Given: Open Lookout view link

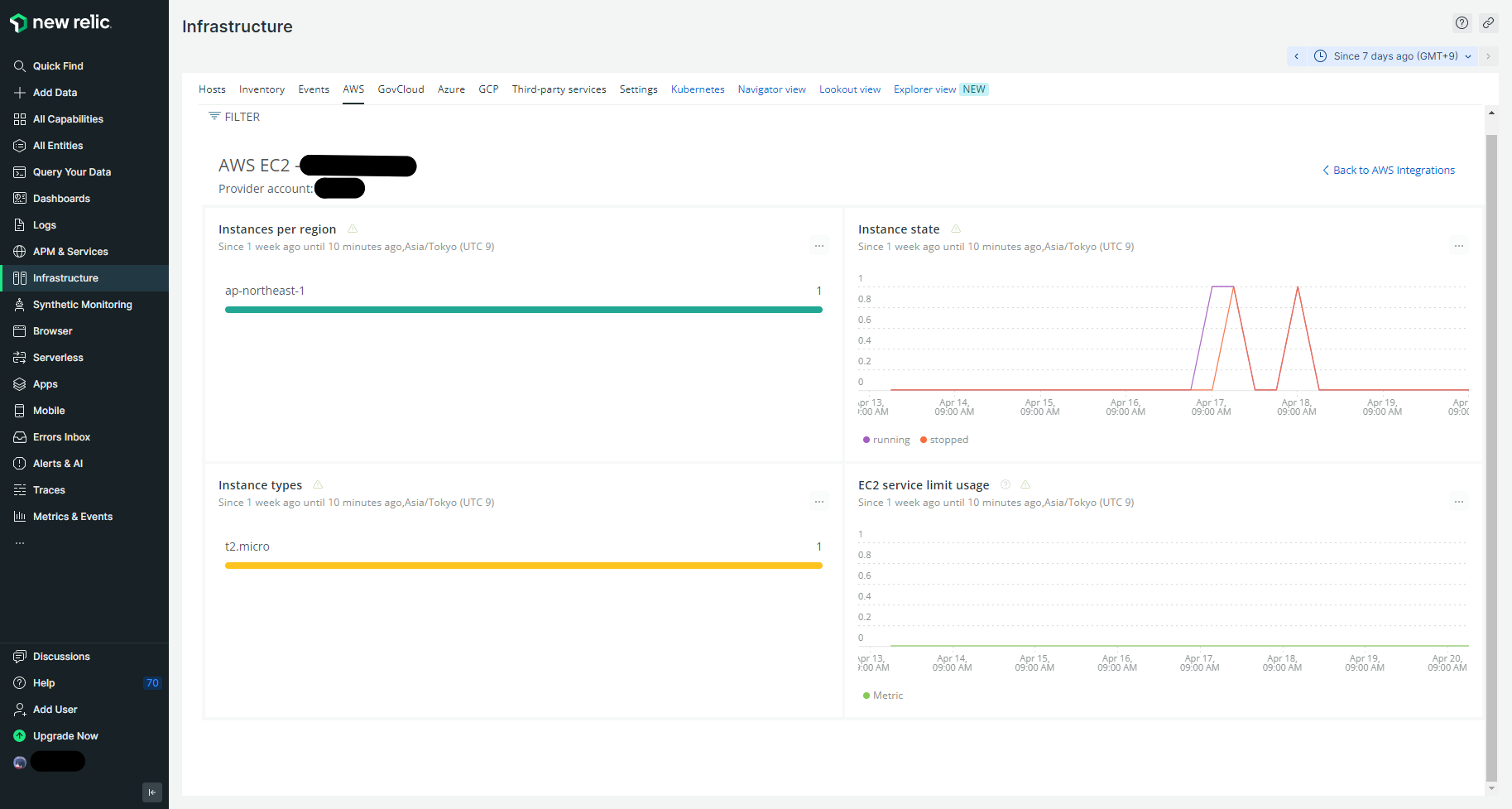Looking at the screenshot, I should coord(850,89).
